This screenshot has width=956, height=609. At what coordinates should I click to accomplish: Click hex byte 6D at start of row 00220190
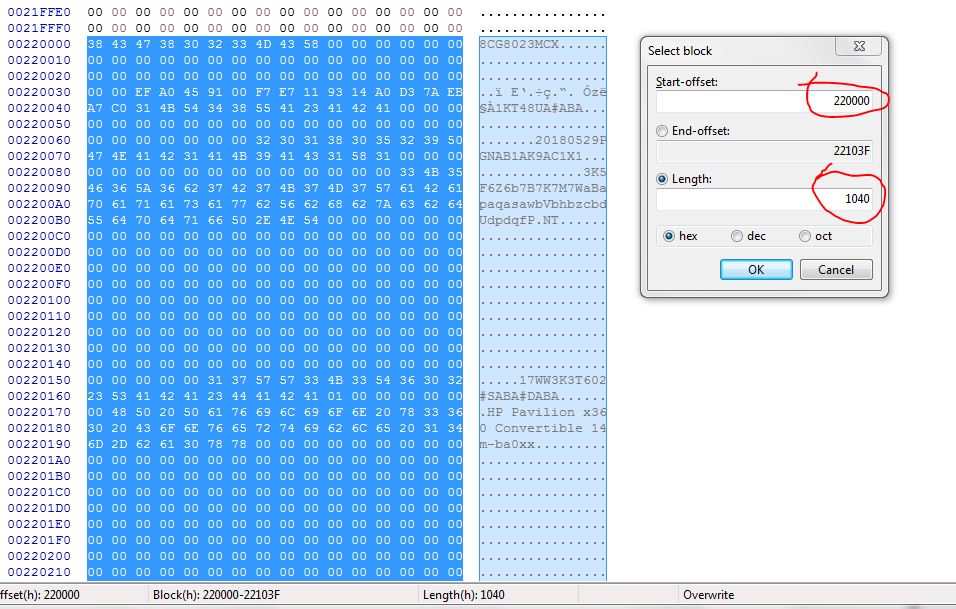point(95,444)
